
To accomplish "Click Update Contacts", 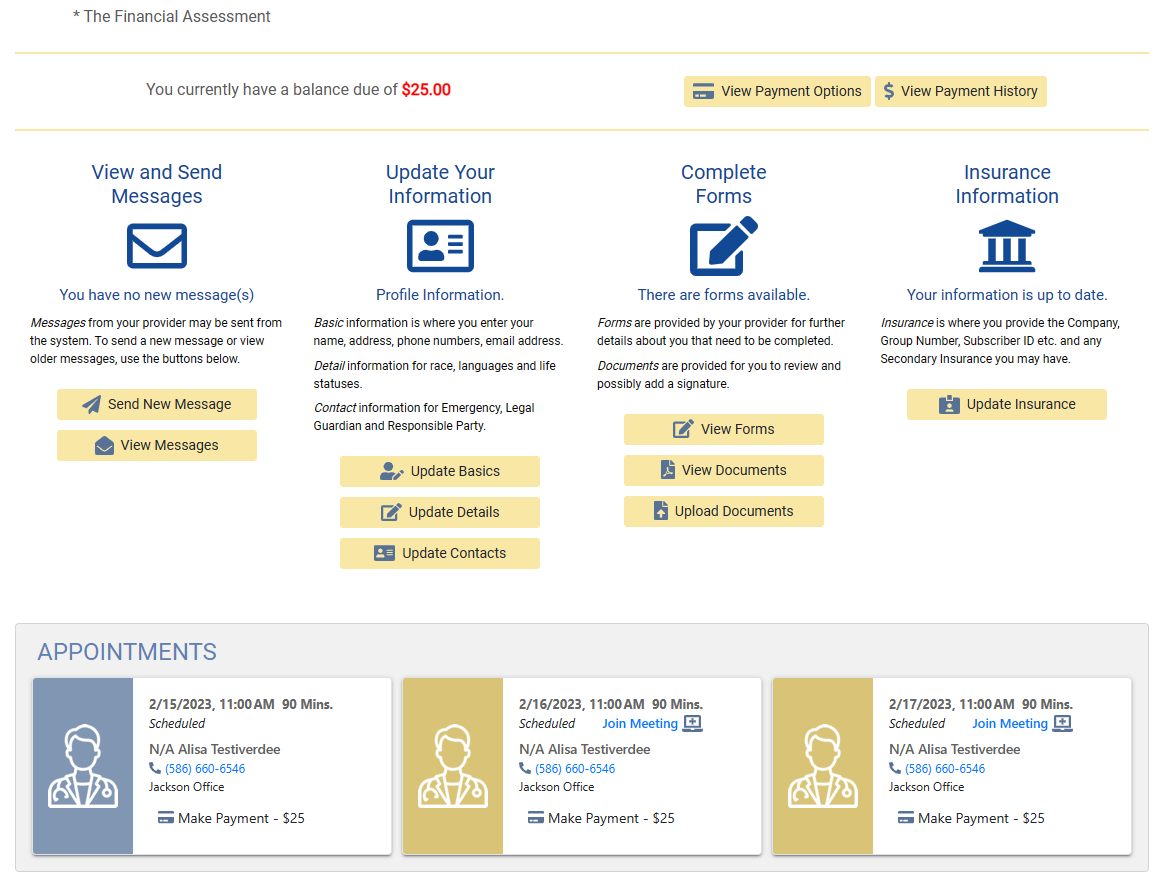I will (440, 553).
